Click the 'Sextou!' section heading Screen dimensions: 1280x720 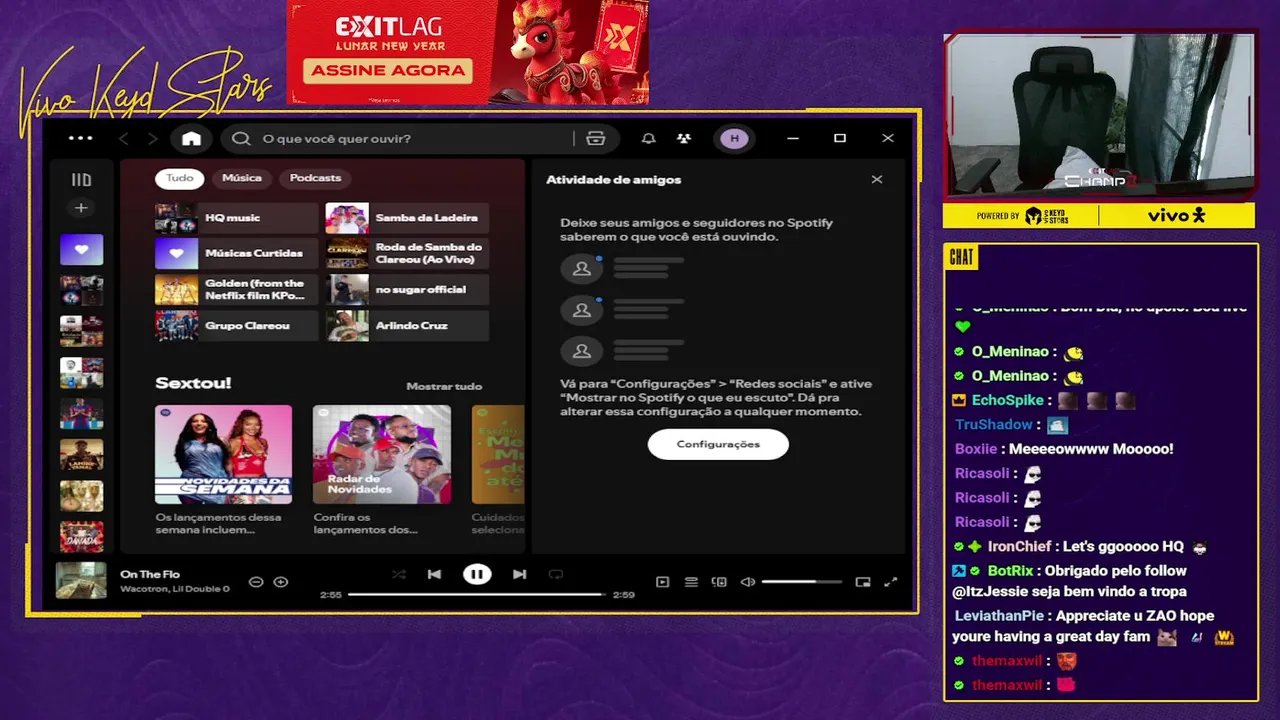[193, 383]
